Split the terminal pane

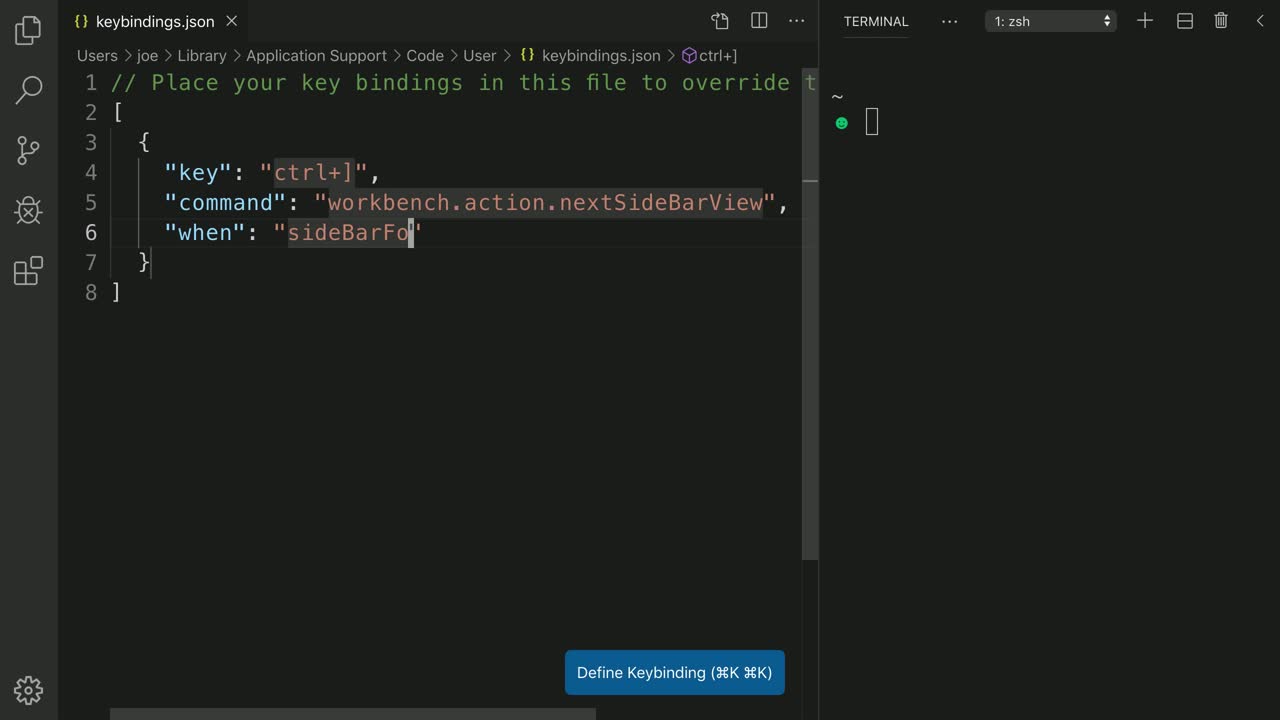click(x=1185, y=21)
